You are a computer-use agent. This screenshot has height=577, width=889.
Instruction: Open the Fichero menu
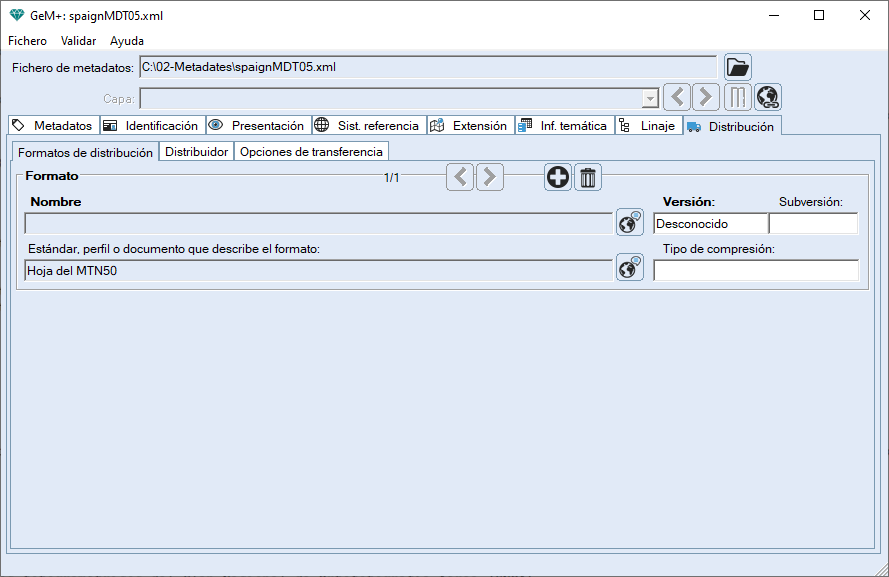click(27, 41)
